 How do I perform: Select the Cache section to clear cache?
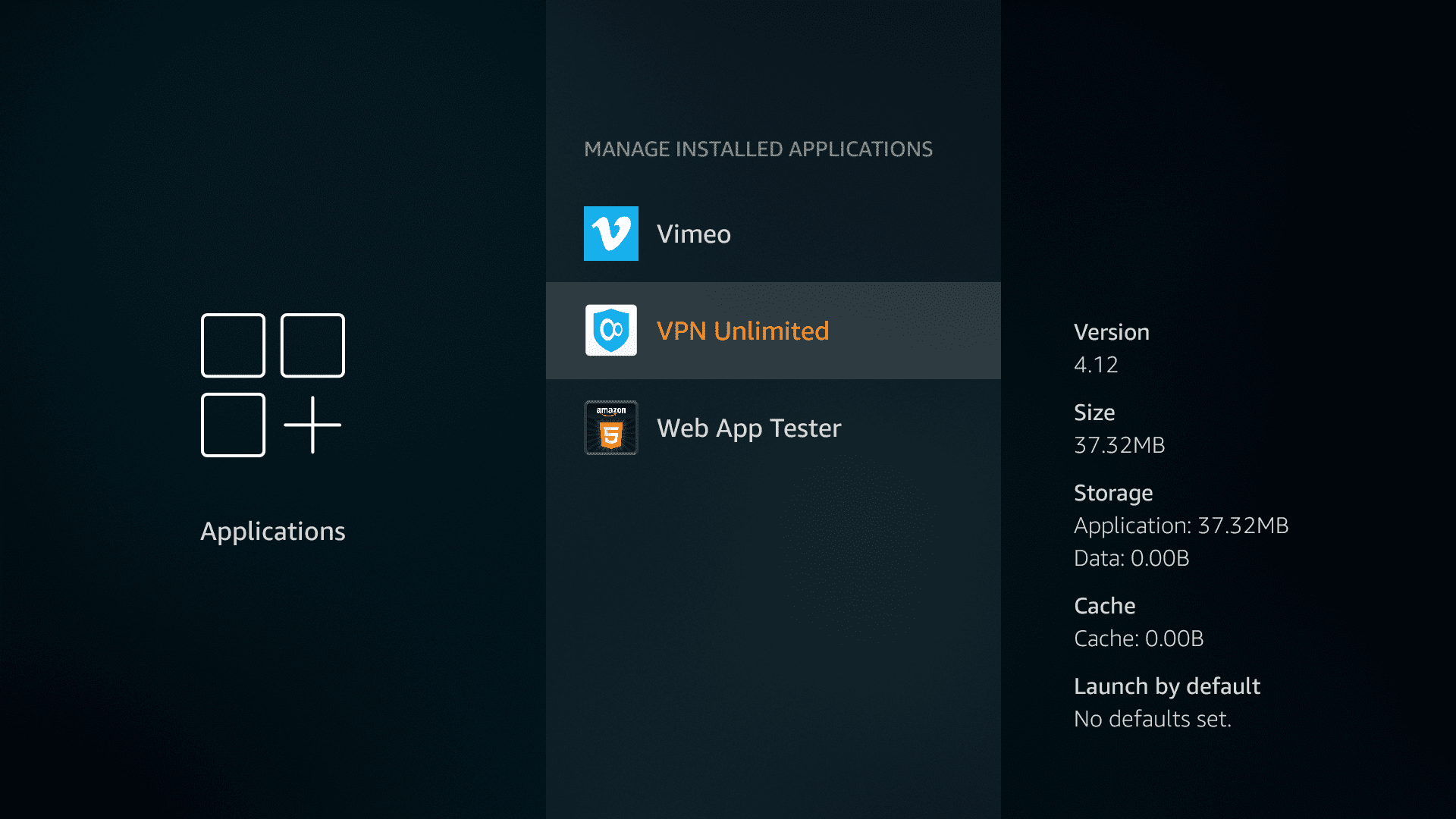pos(1104,606)
